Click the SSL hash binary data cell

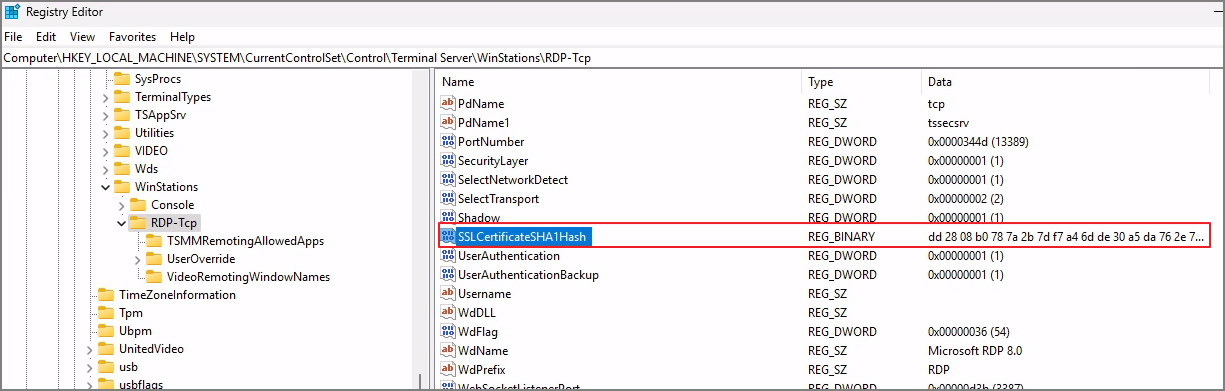pos(1066,237)
